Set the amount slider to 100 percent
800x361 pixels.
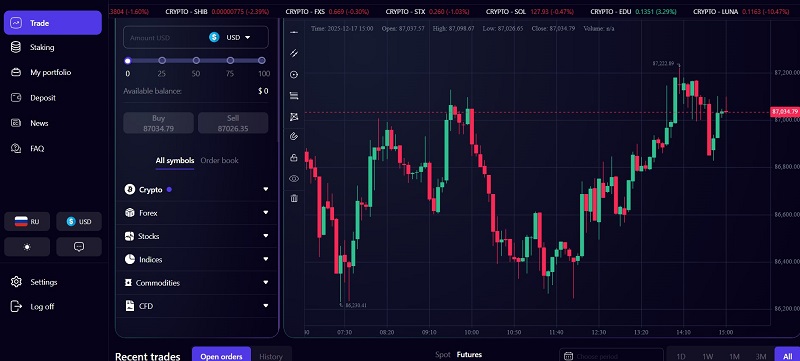point(262,61)
